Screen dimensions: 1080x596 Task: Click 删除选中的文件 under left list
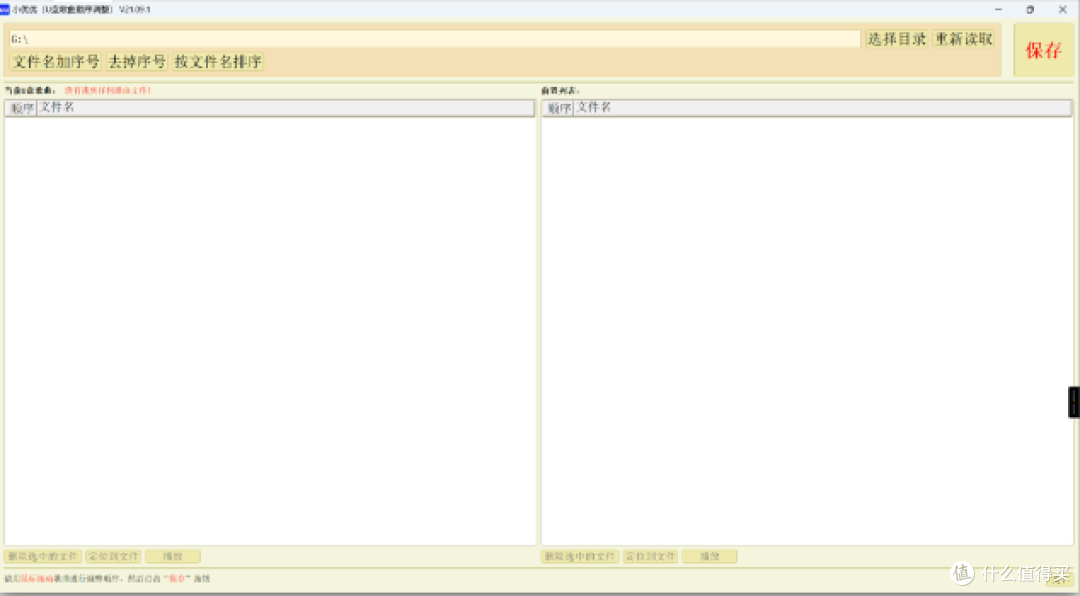[43, 556]
